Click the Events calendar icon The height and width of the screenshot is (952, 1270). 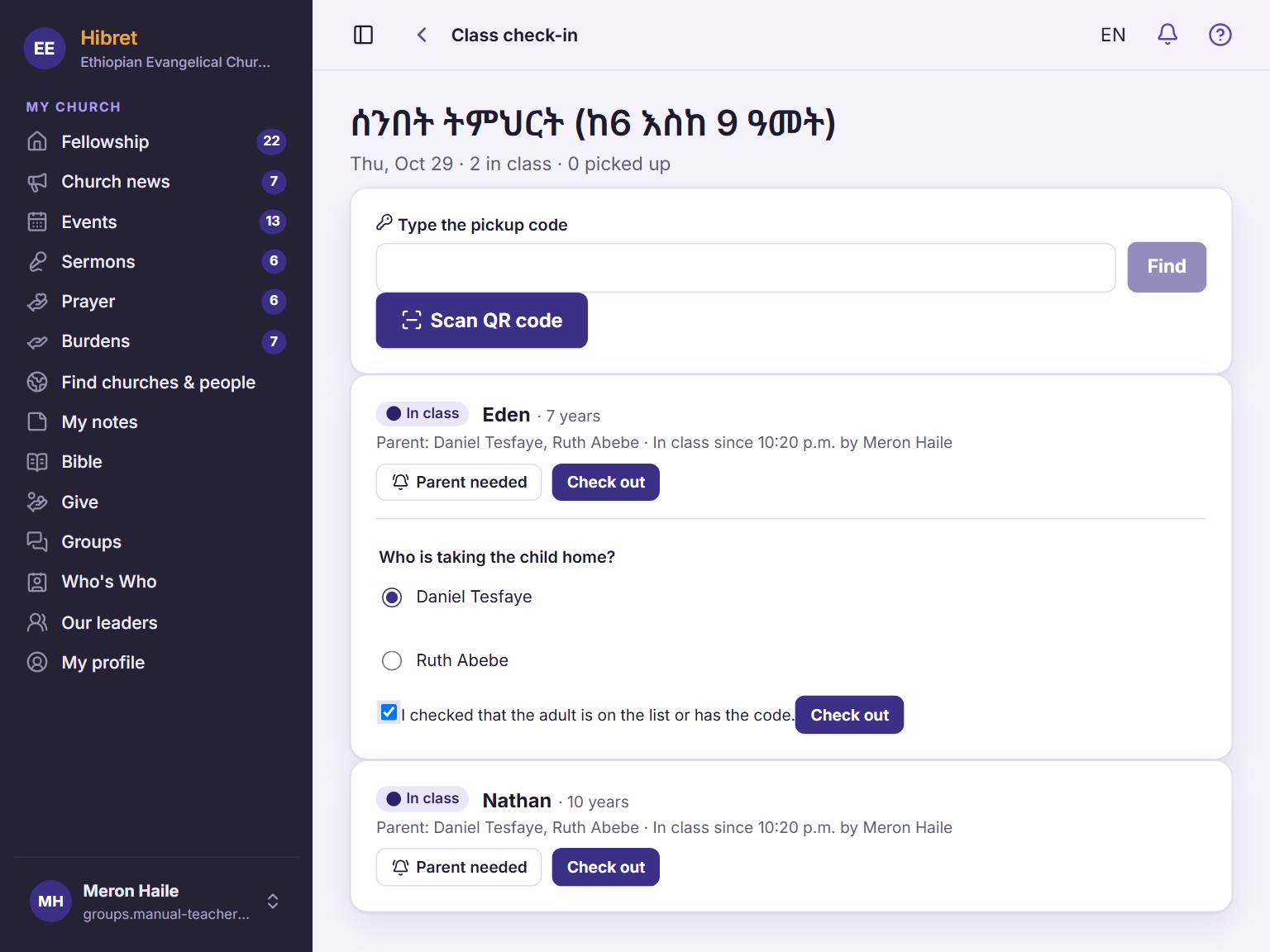click(37, 221)
